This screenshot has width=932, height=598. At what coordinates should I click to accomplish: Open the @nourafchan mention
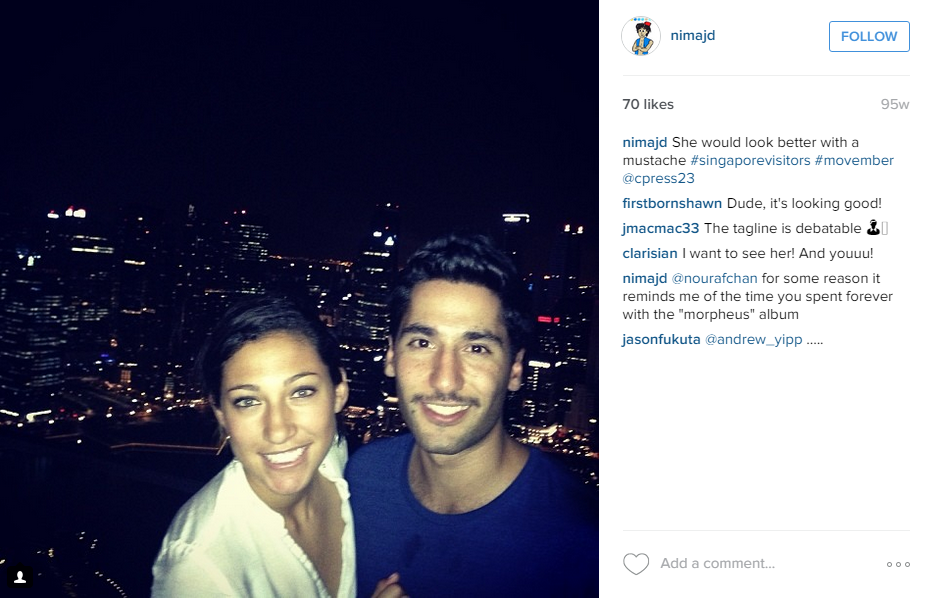point(714,278)
